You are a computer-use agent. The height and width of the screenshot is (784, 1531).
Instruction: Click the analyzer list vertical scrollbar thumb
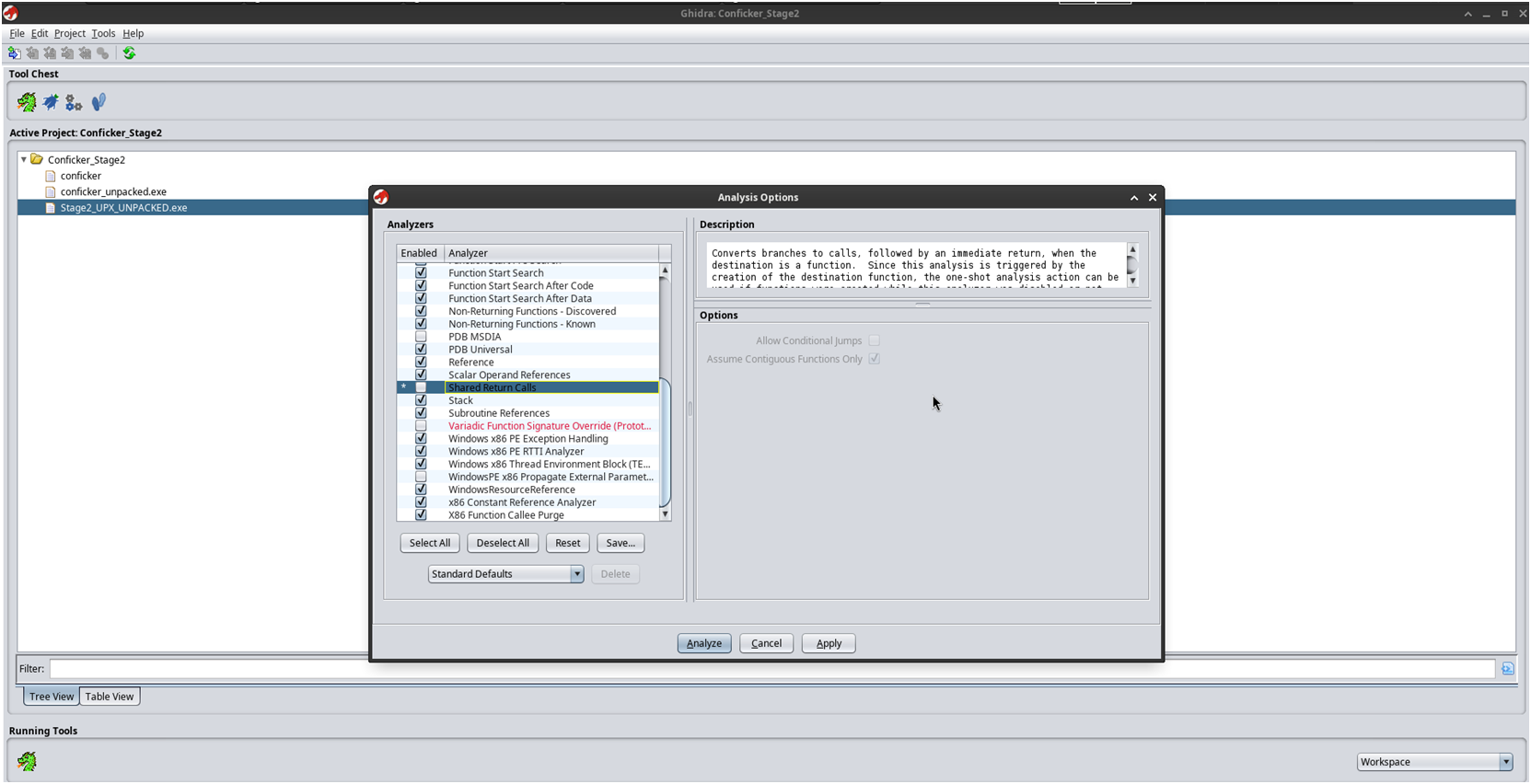coord(665,442)
